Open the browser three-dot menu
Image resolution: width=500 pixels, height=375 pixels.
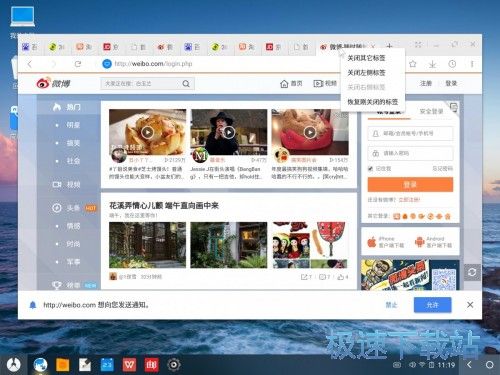coord(472,64)
